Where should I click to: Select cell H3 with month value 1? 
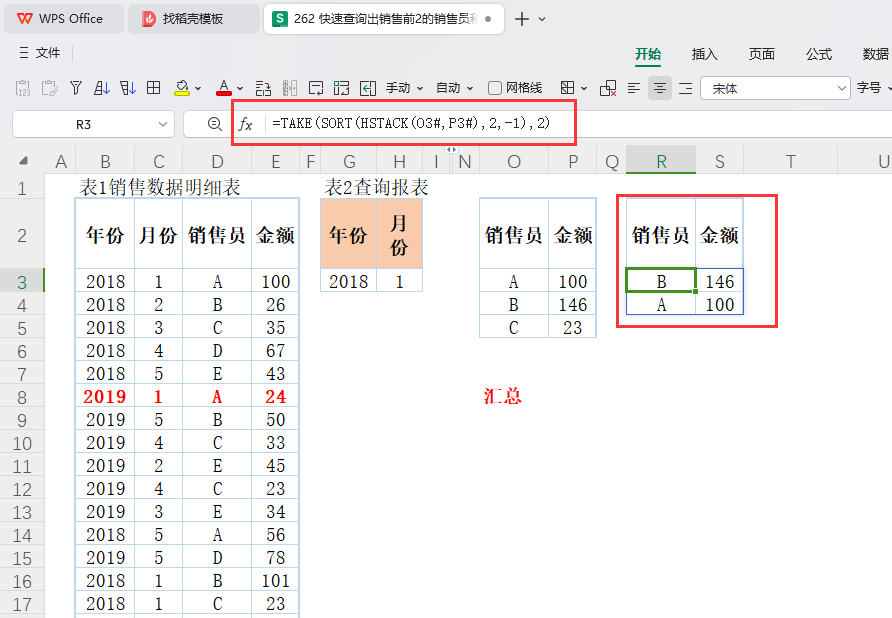(x=399, y=281)
